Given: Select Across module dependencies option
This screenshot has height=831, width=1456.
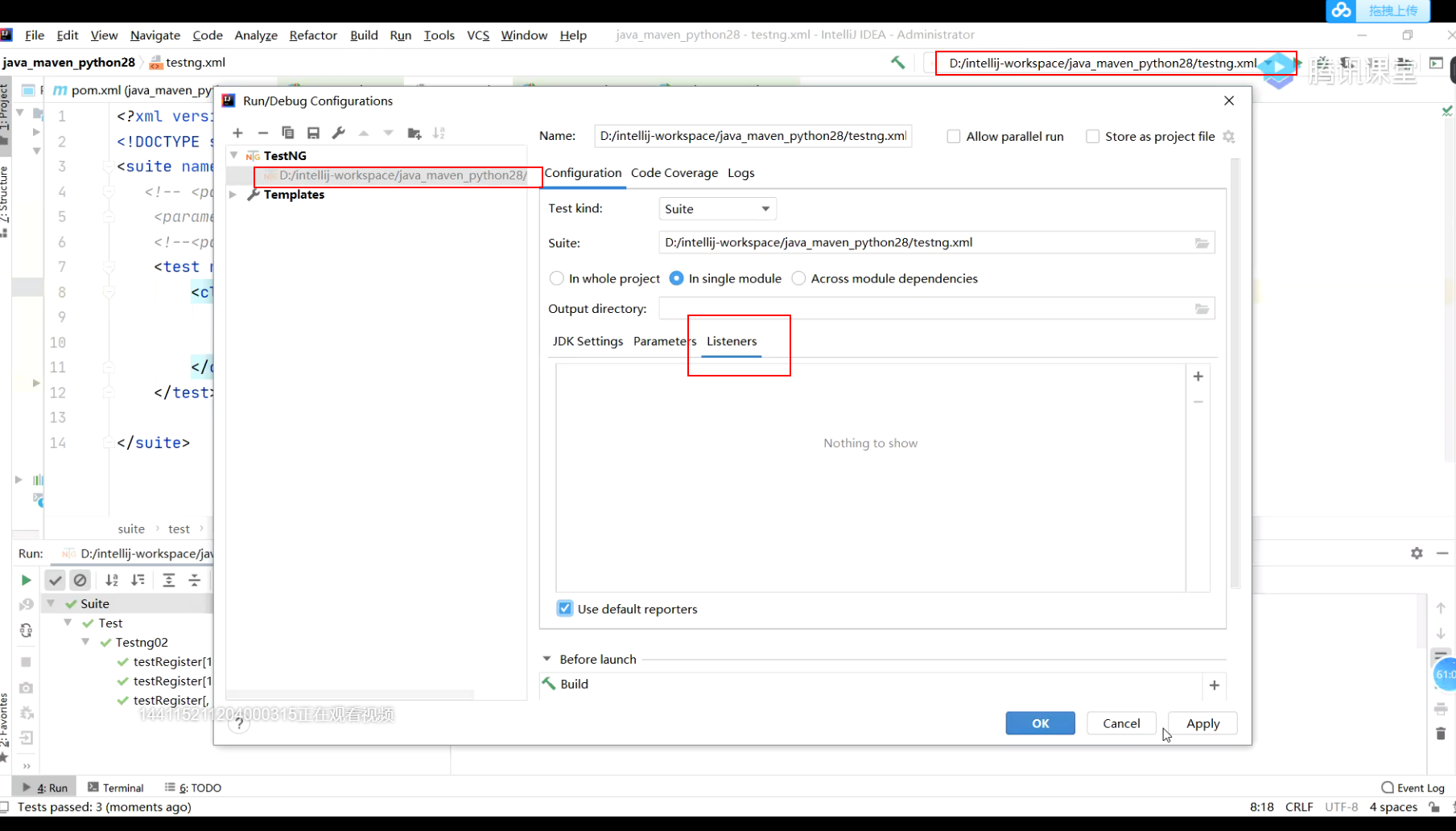Looking at the screenshot, I should [x=798, y=278].
